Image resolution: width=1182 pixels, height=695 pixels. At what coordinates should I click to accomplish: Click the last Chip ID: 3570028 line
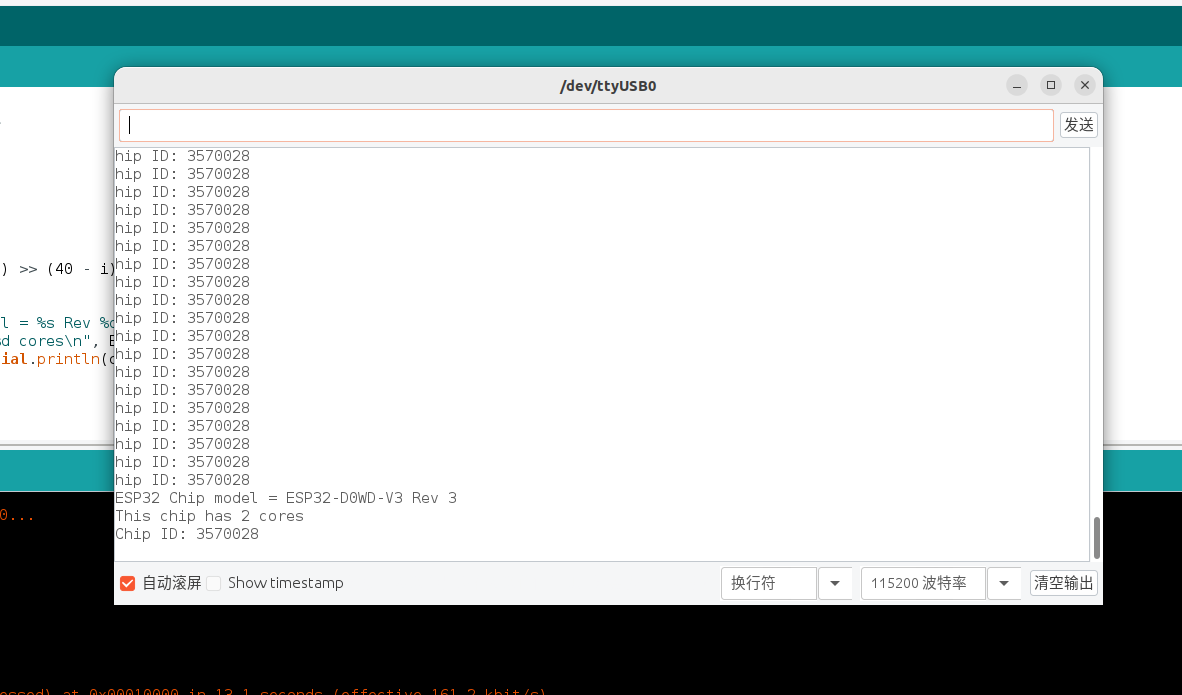[187, 534]
